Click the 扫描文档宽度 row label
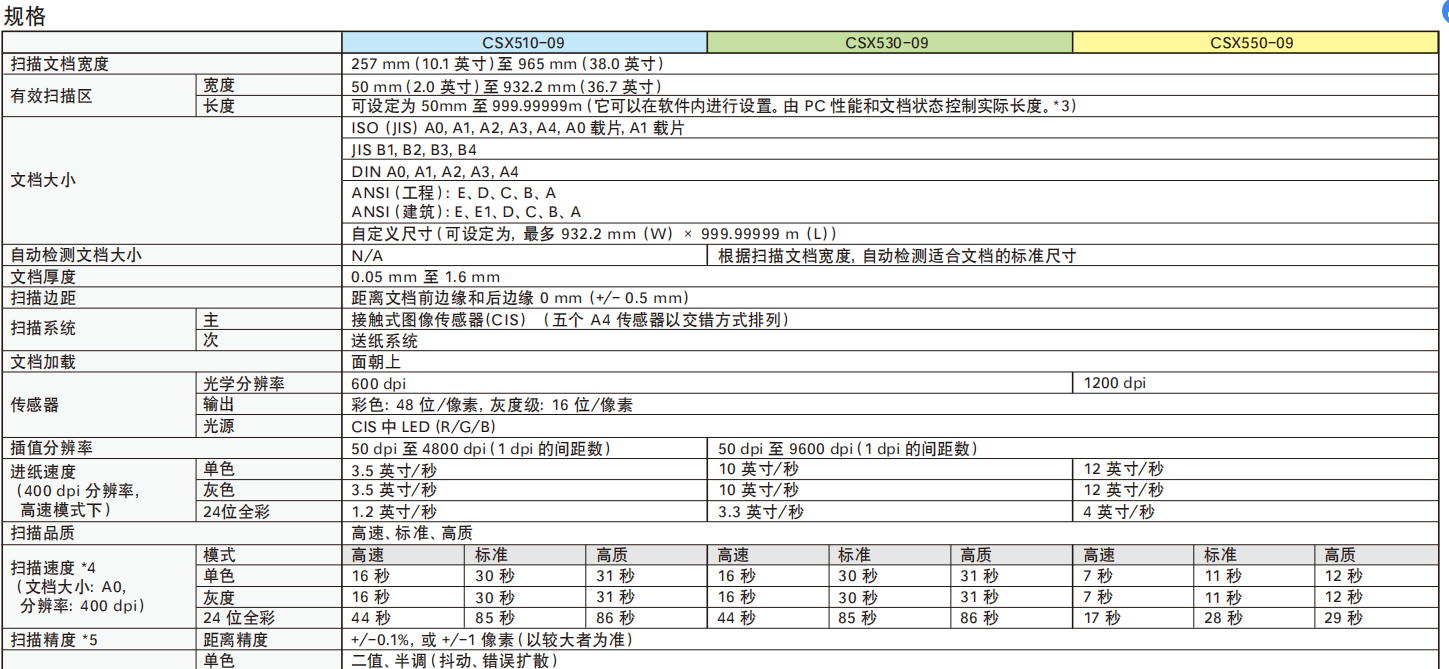Viewport: 1449px width, 669px height. [x=59, y=64]
